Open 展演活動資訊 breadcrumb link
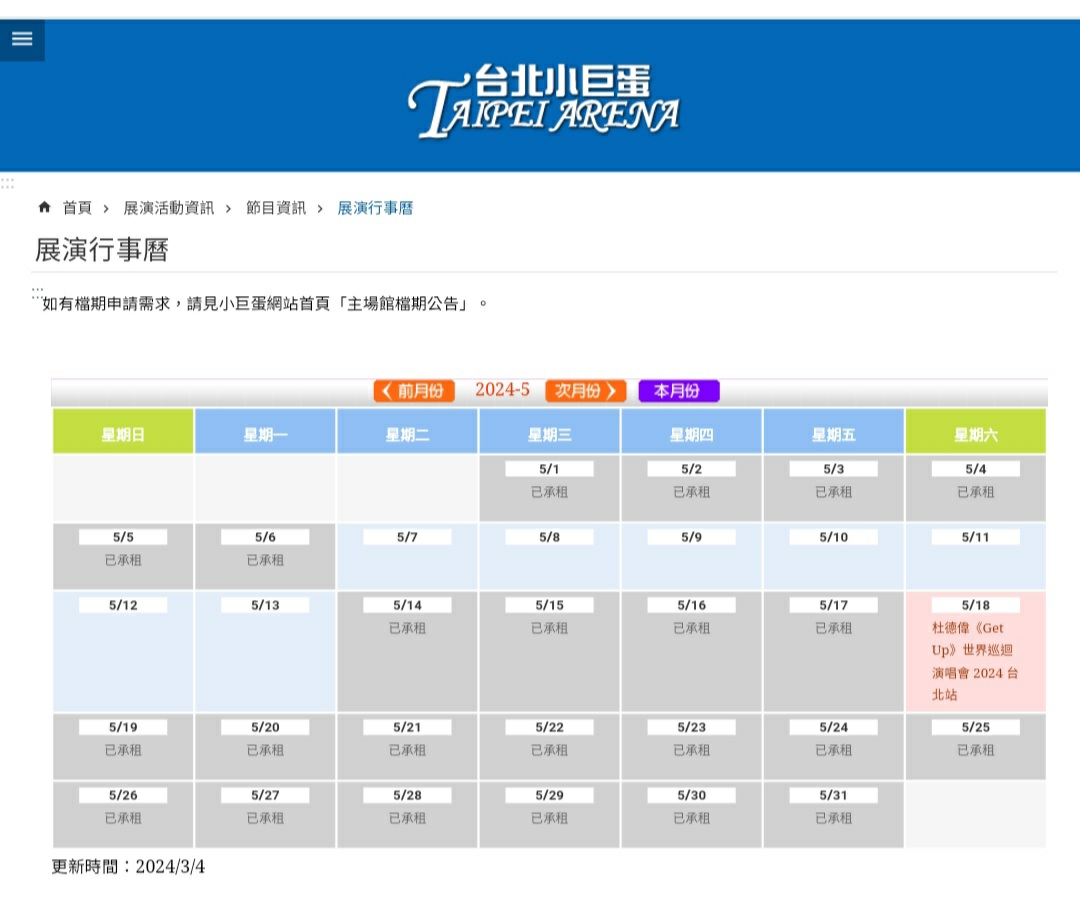This screenshot has height=921, width=1080. [168, 208]
